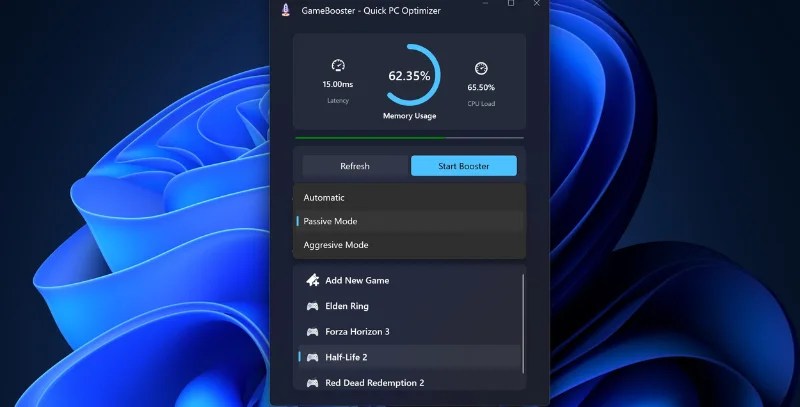Click the GameBooster rocket app icon
The image size is (800, 407).
point(286,10)
